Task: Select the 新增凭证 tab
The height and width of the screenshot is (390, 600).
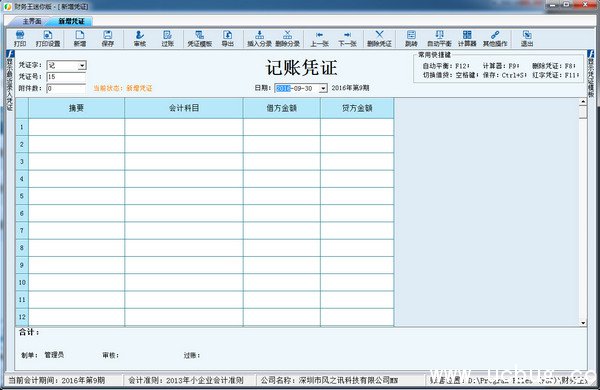Action: point(71,21)
